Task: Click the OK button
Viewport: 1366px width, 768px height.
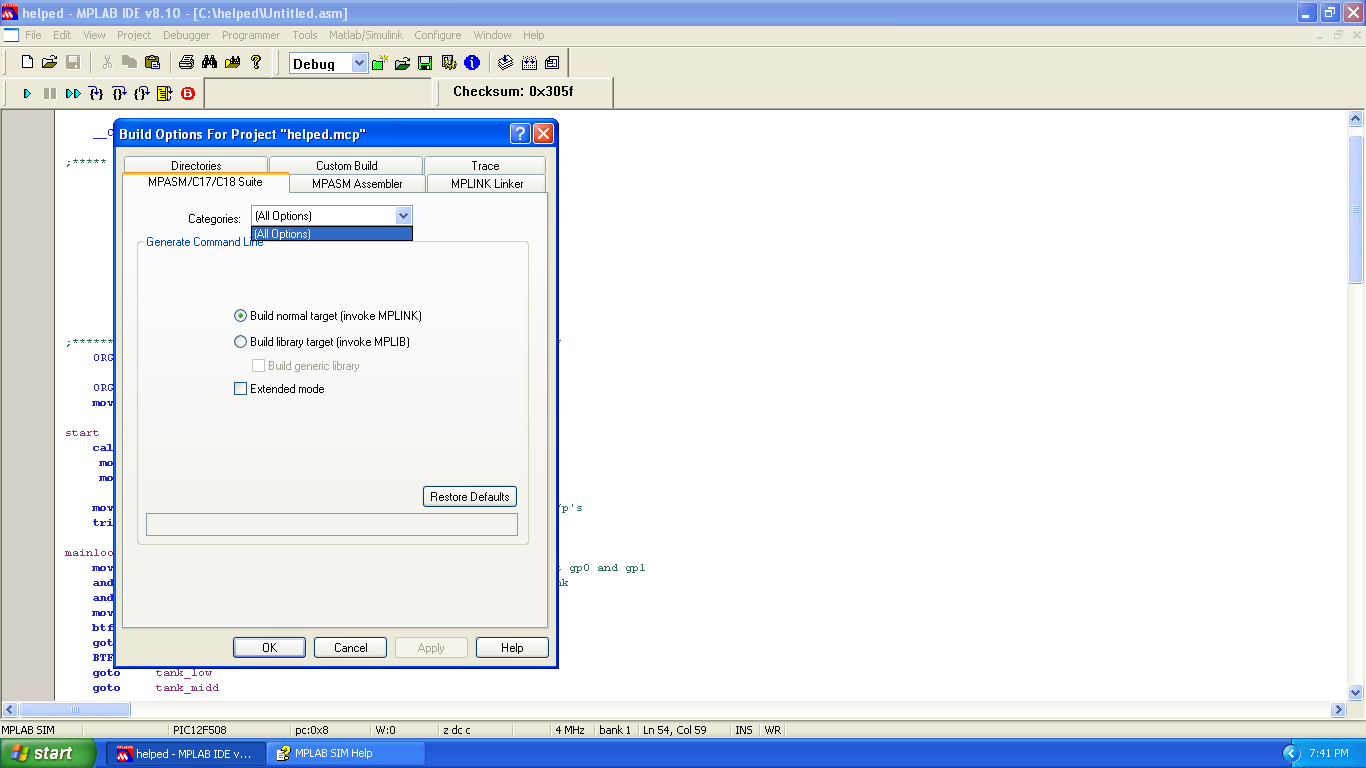Action: coord(269,648)
